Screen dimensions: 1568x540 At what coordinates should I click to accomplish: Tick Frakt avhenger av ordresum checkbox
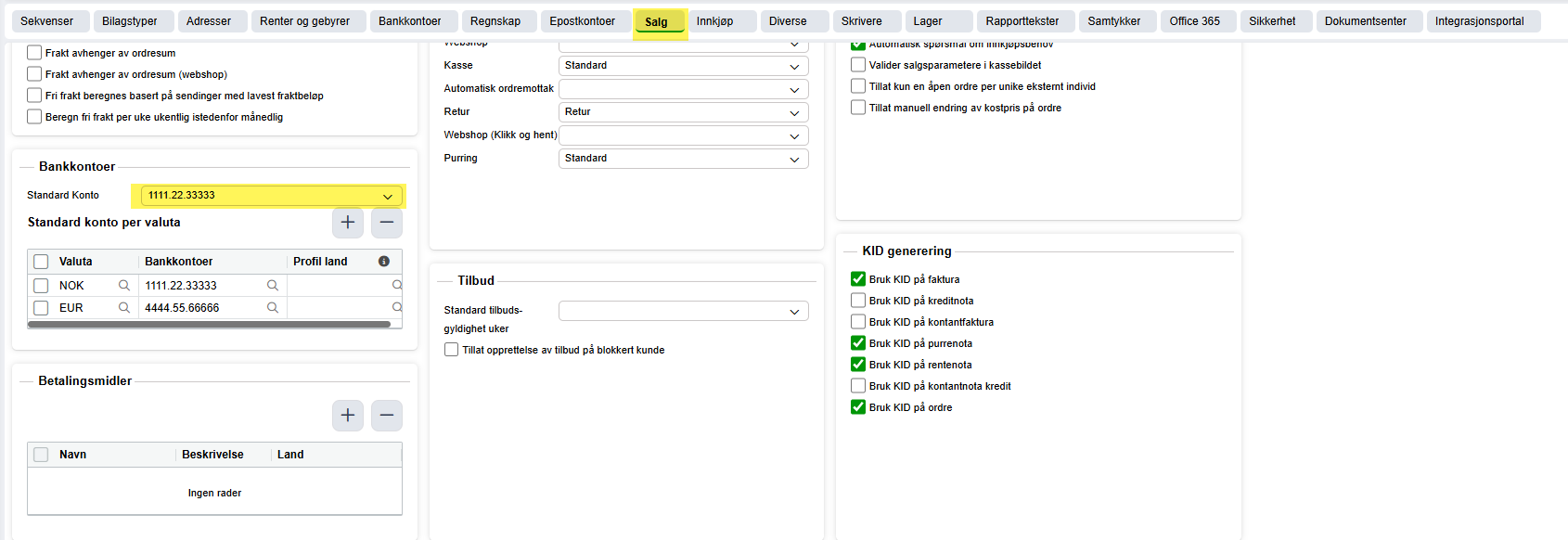(x=34, y=53)
